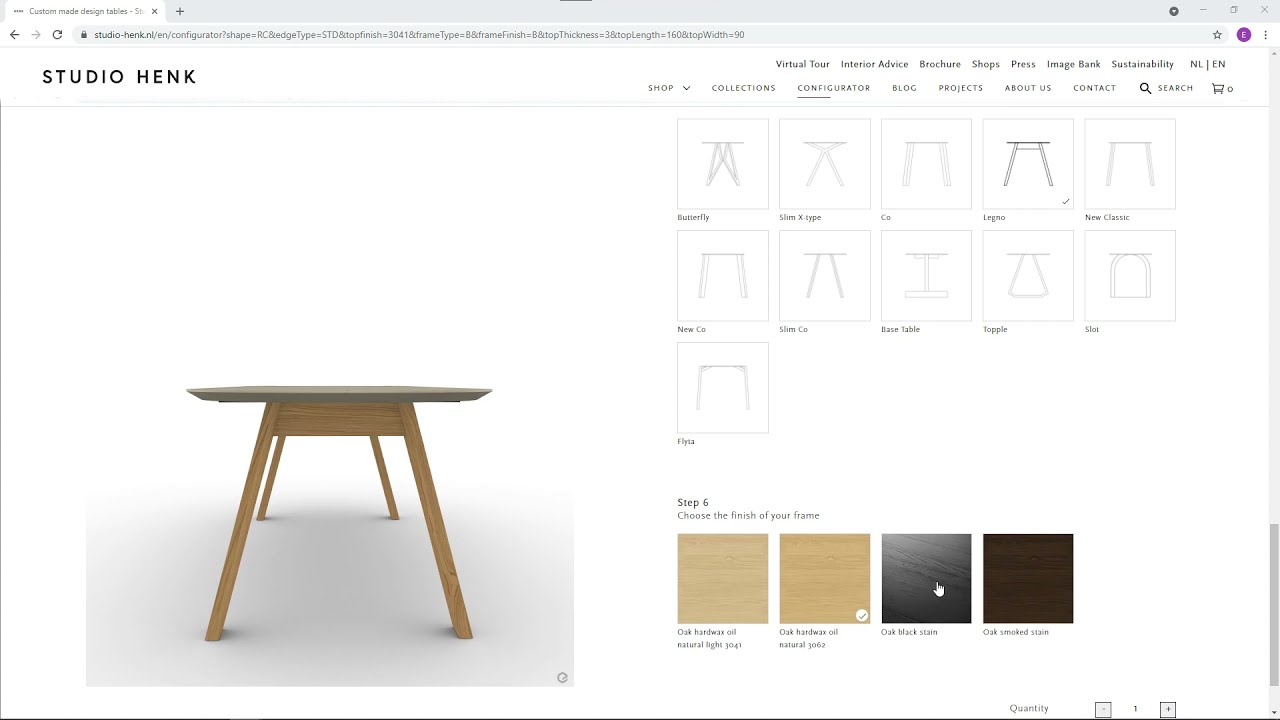
Task: Increase quantity with plus button
Action: [1167, 709]
